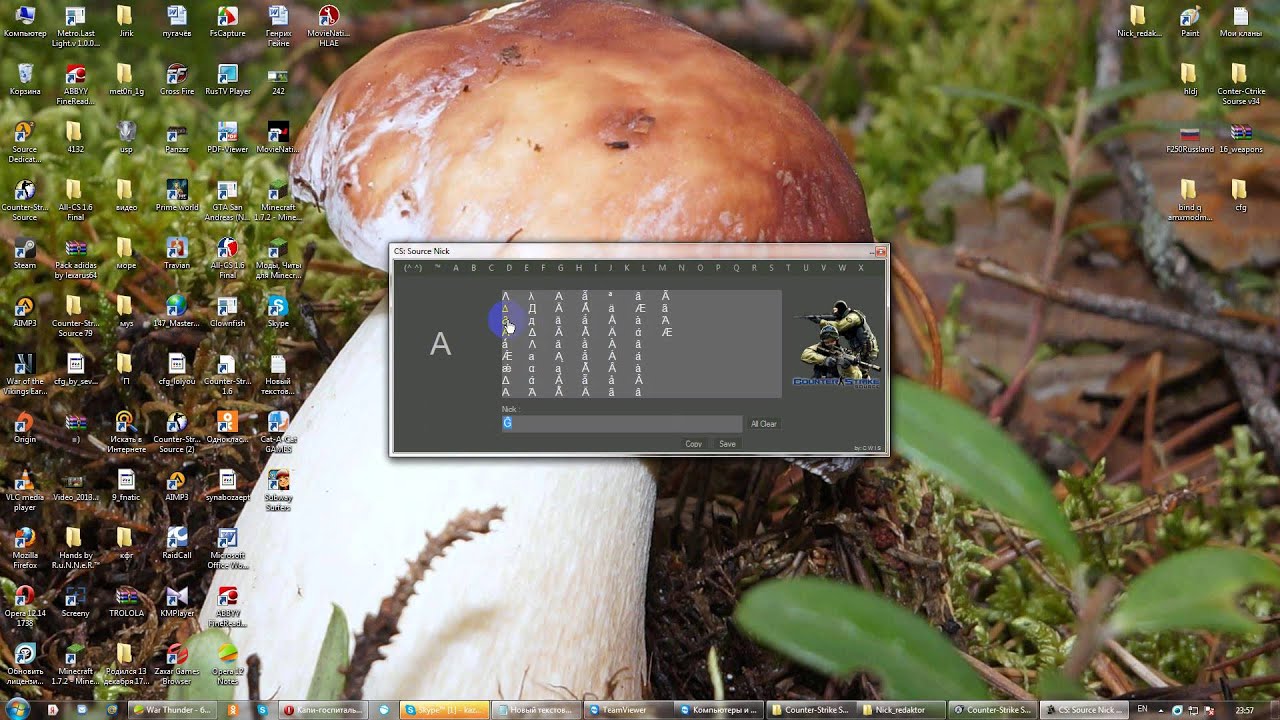Open the Windows Start menu
Viewport: 1280px width, 720px height.
click(17, 709)
